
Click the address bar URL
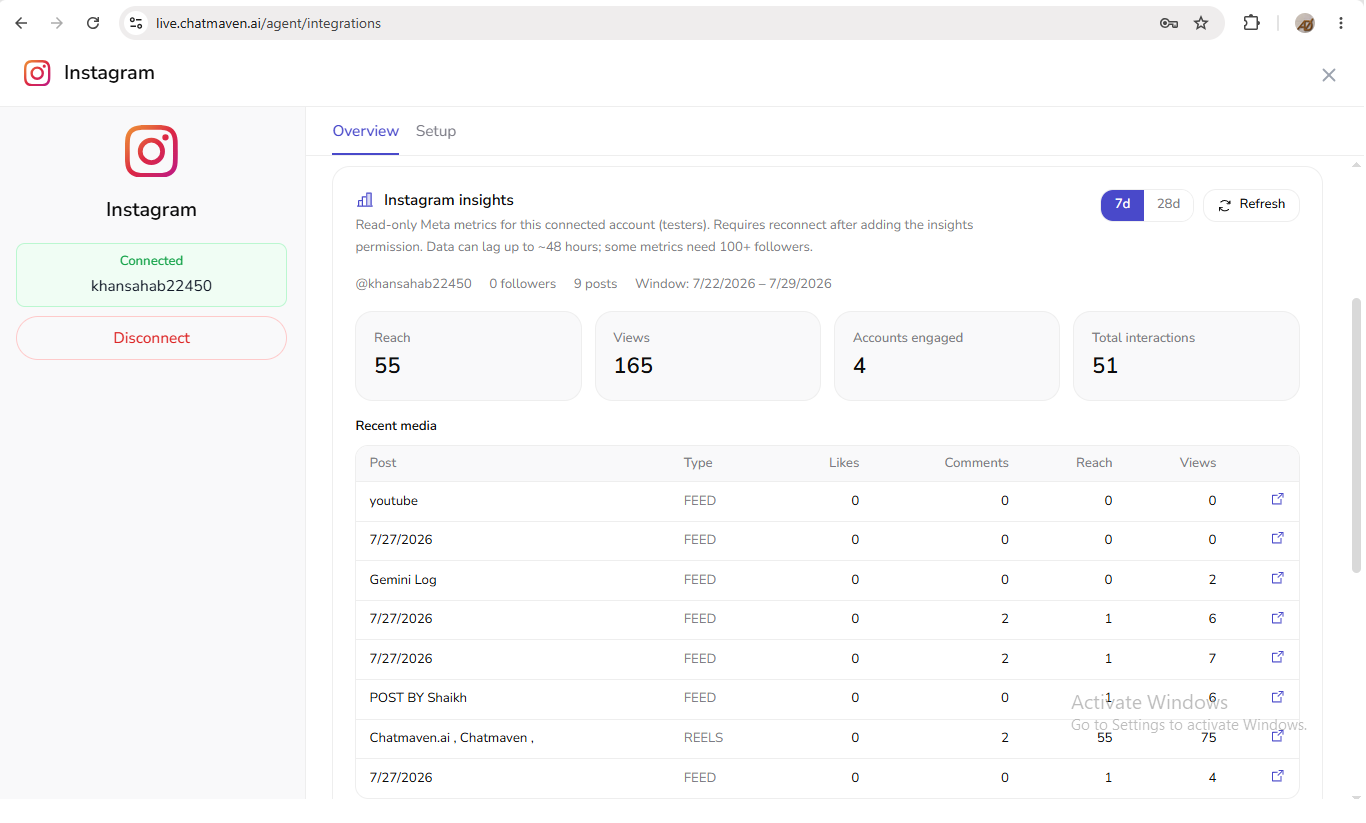coord(268,23)
